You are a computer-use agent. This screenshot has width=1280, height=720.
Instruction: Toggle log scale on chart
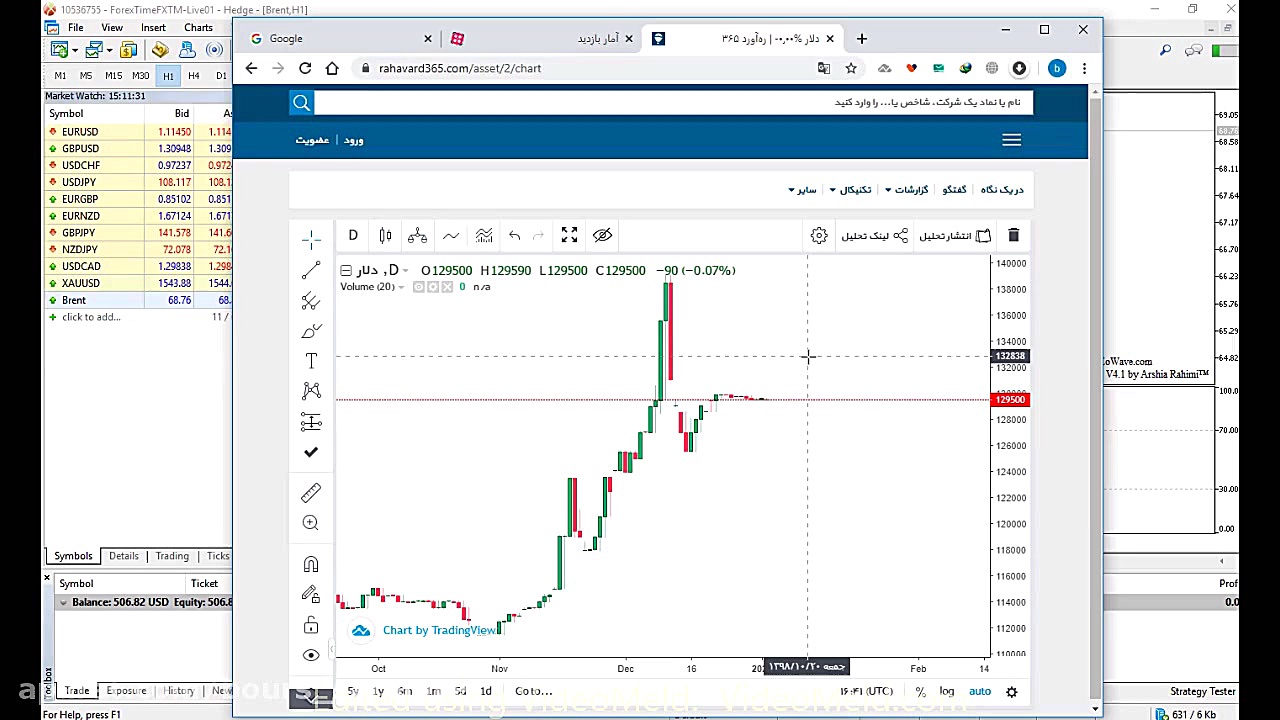946,691
